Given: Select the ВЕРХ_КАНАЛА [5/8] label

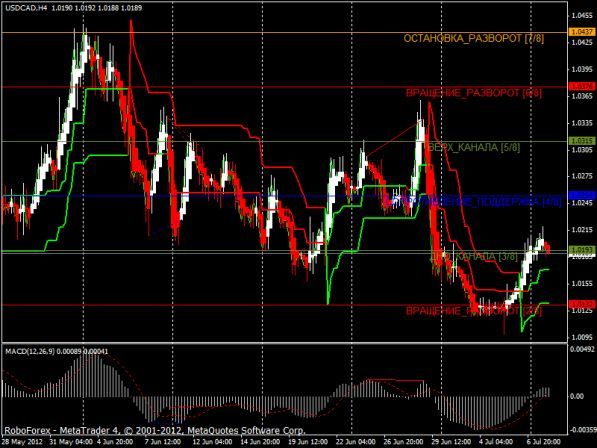Looking at the screenshot, I should (x=474, y=147).
